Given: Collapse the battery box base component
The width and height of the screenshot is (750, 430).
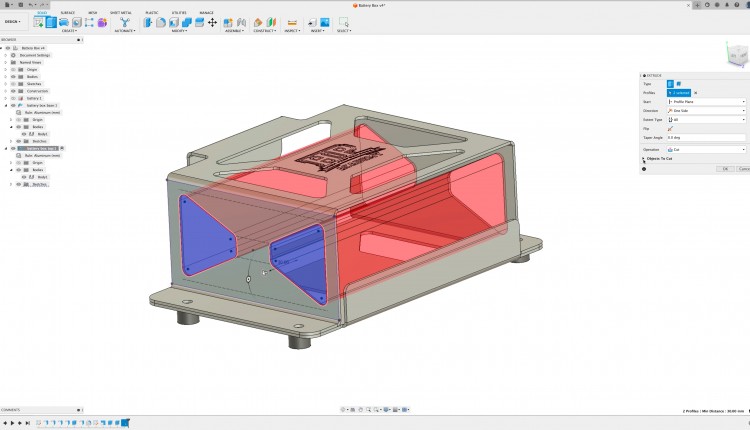Looking at the screenshot, I should click(x=6, y=105).
